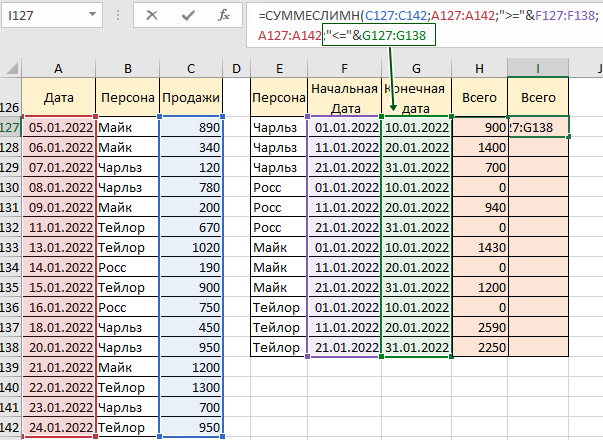Select row 142 header
The image size is (603, 440).
click(x=10, y=428)
